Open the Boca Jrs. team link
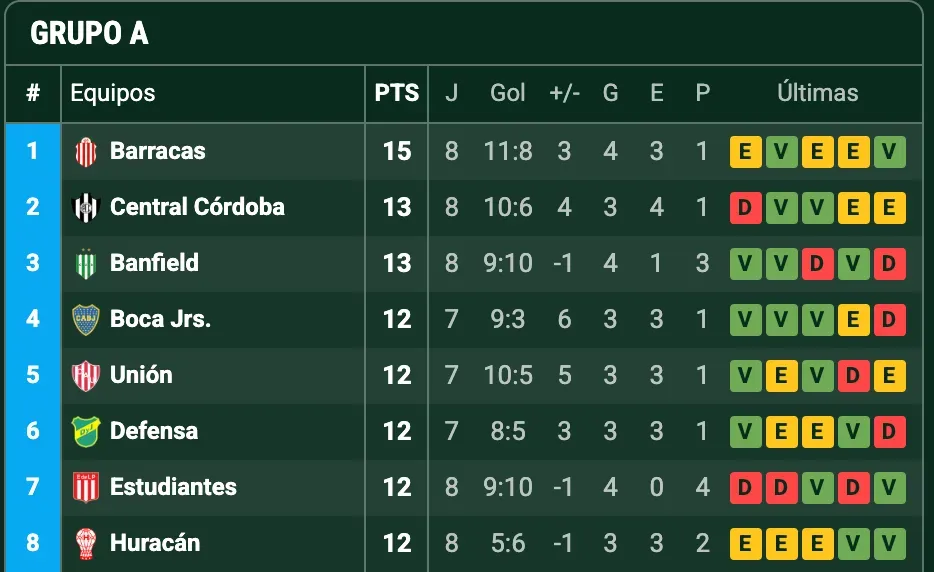This screenshot has height=572, width=934. [160, 319]
